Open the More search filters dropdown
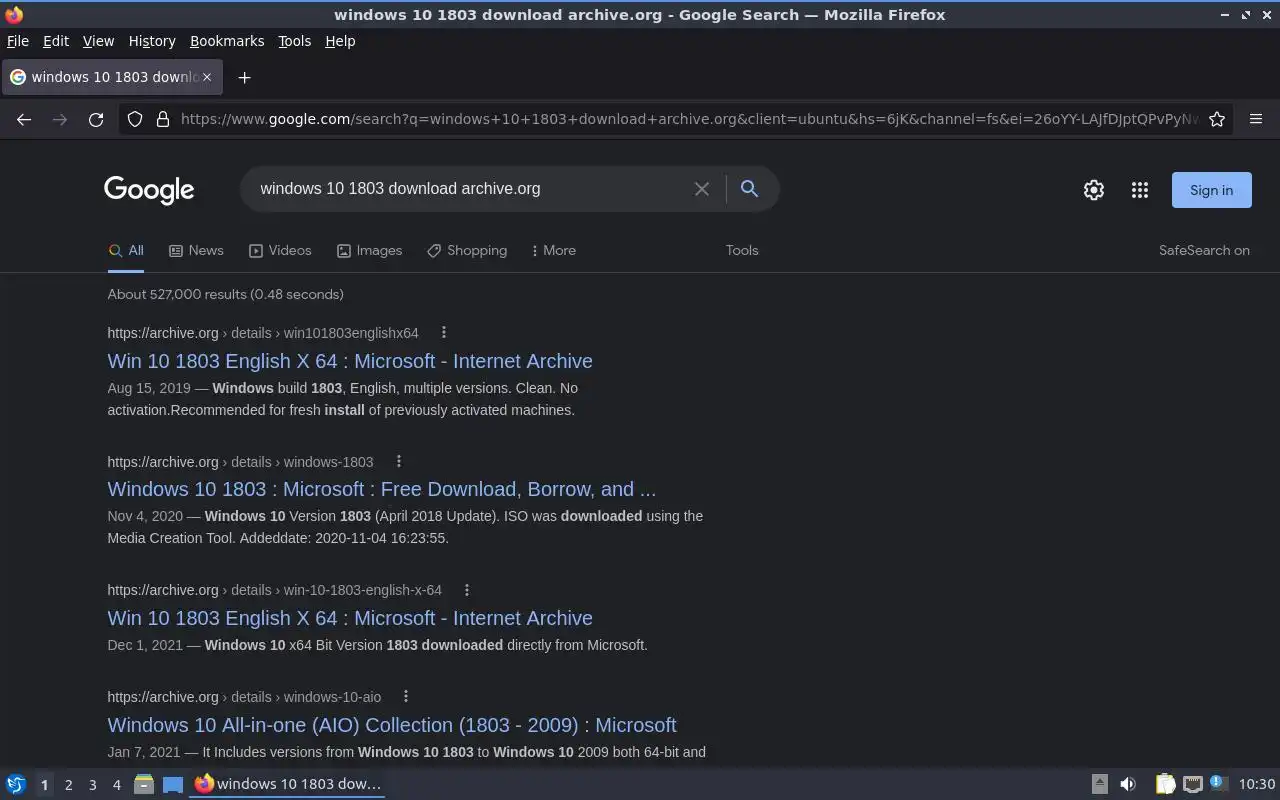Screen dimensions: 1280x800 pyautogui.click(x=553, y=250)
